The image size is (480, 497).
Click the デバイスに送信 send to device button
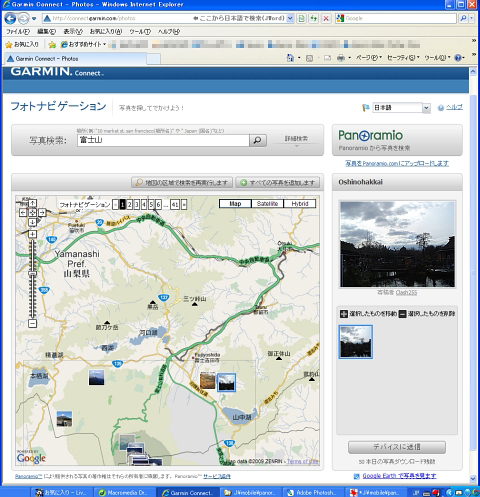[x=397, y=447]
